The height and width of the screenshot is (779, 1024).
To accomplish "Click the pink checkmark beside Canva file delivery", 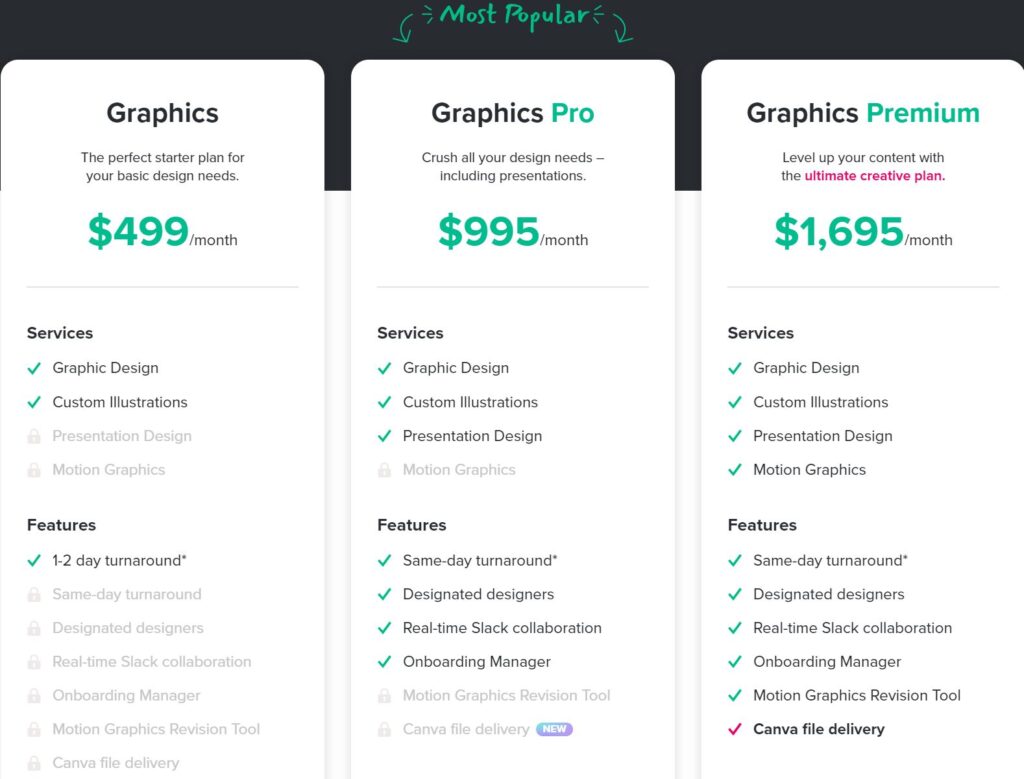I will point(735,729).
